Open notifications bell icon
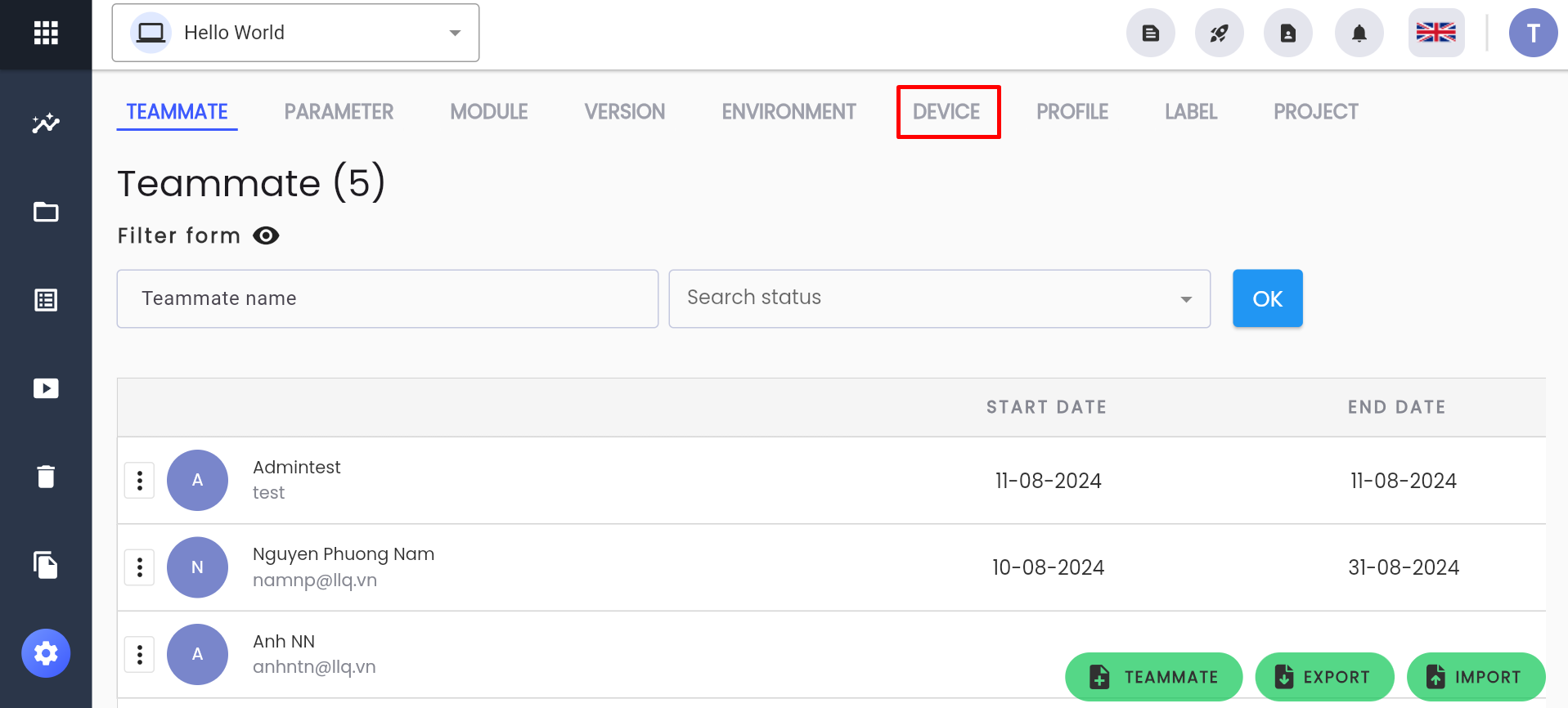Image resolution: width=1568 pixels, height=708 pixels. pos(1359,33)
